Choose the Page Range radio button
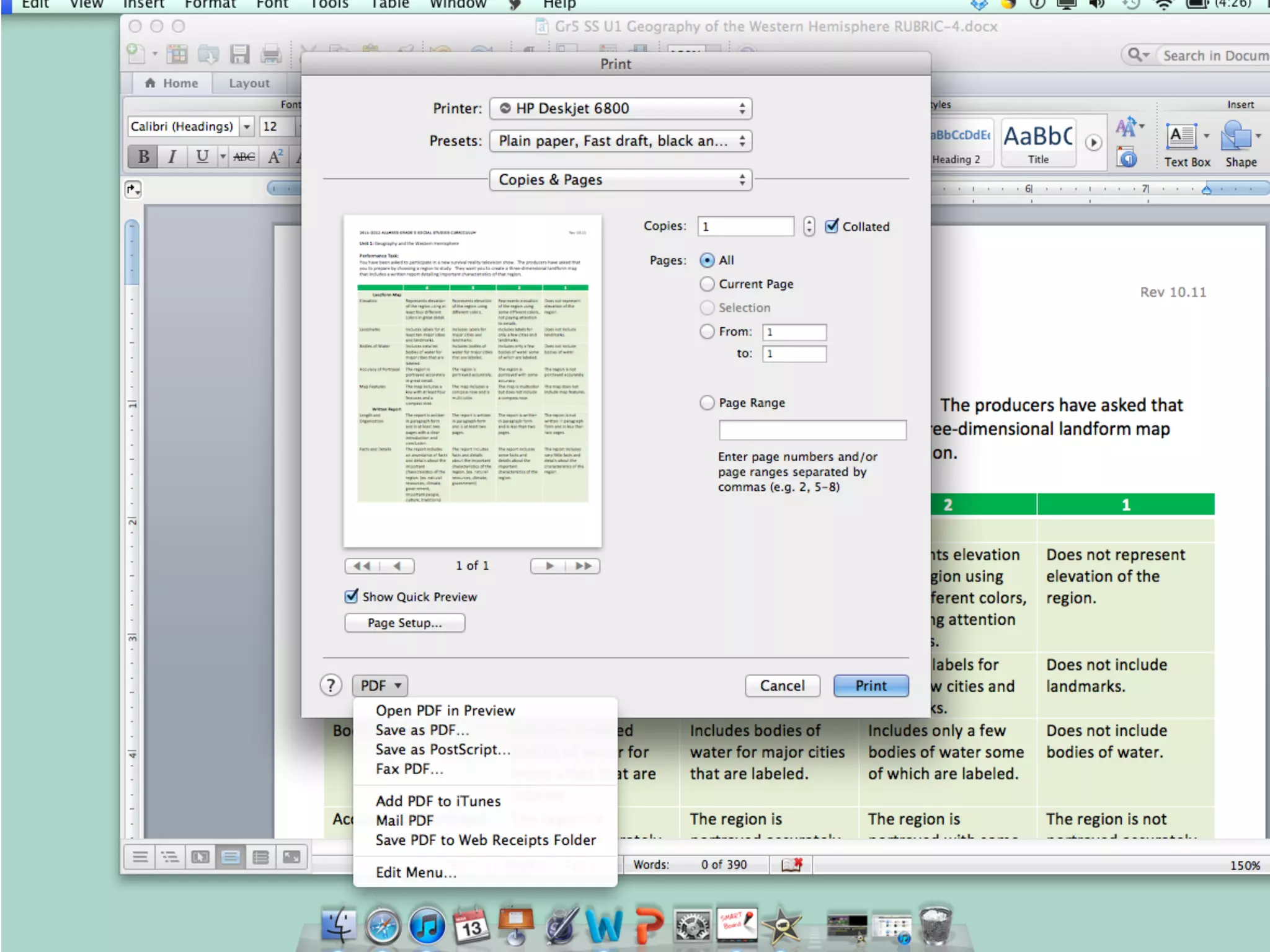This screenshot has width=1270, height=952. [x=707, y=403]
